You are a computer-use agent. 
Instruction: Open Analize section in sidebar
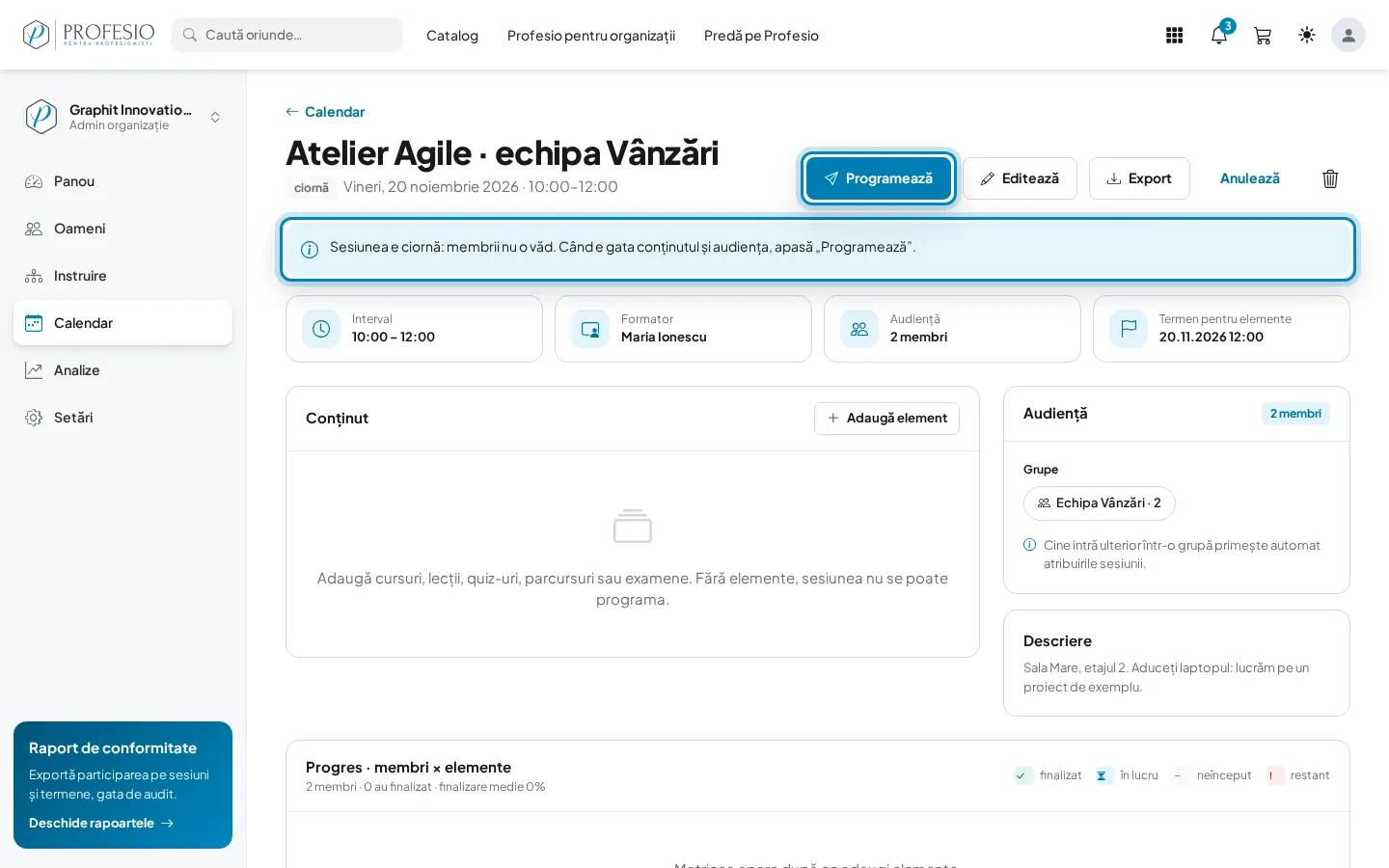pos(123,370)
